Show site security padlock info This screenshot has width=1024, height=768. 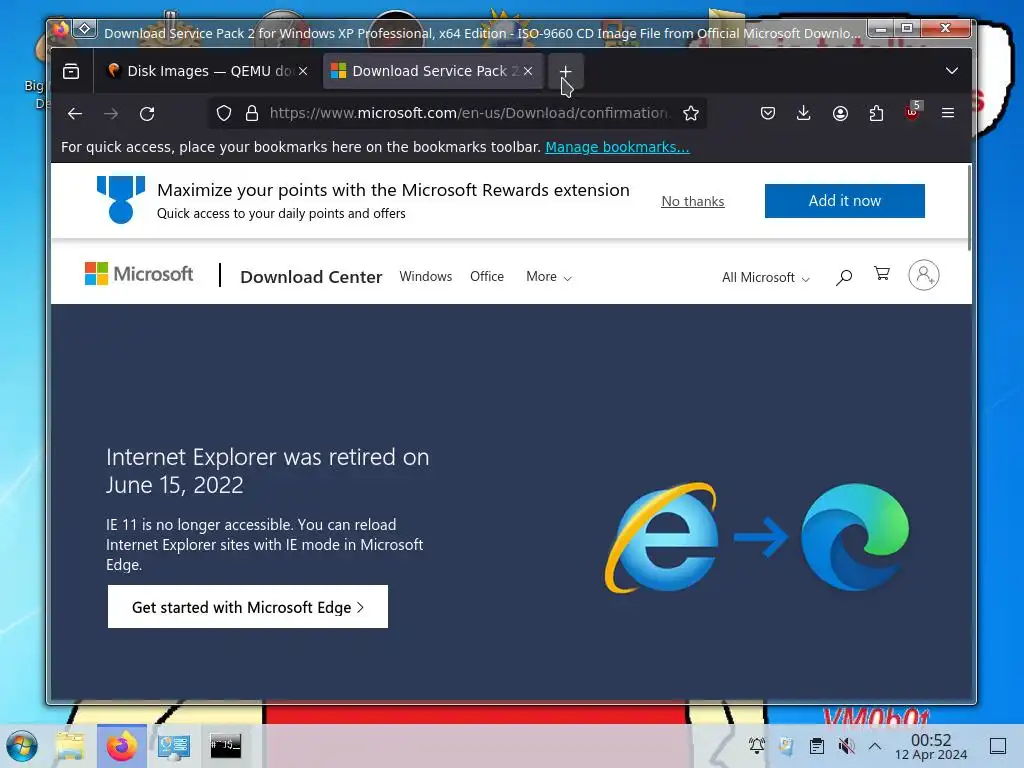tap(252, 114)
